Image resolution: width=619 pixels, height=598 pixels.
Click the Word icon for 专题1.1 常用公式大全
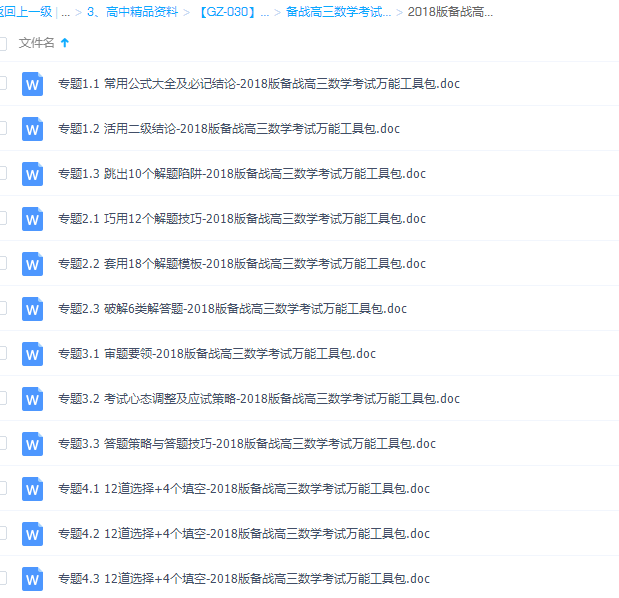pos(33,84)
